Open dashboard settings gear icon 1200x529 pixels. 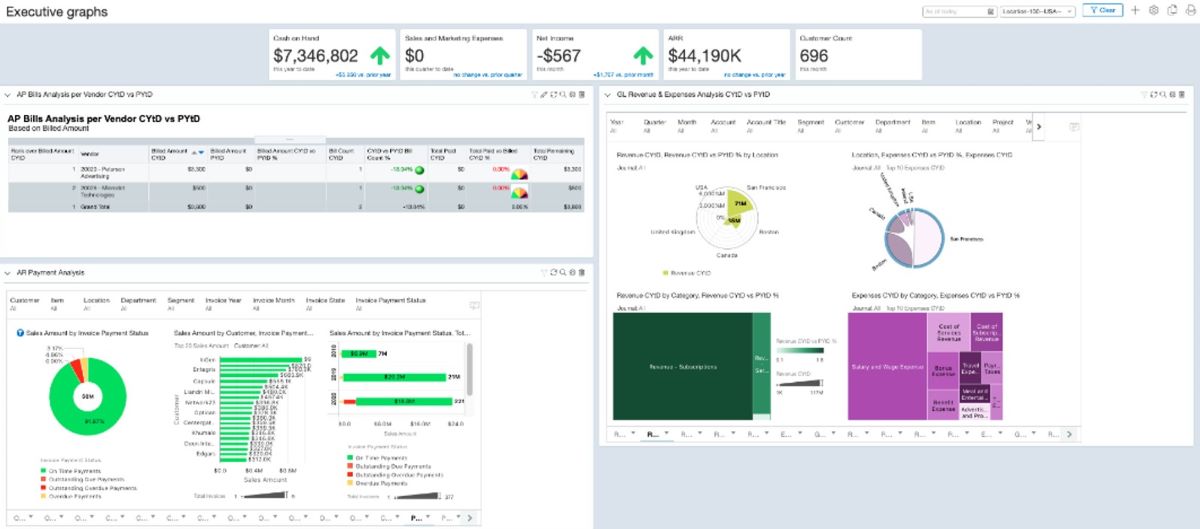(x=1153, y=10)
